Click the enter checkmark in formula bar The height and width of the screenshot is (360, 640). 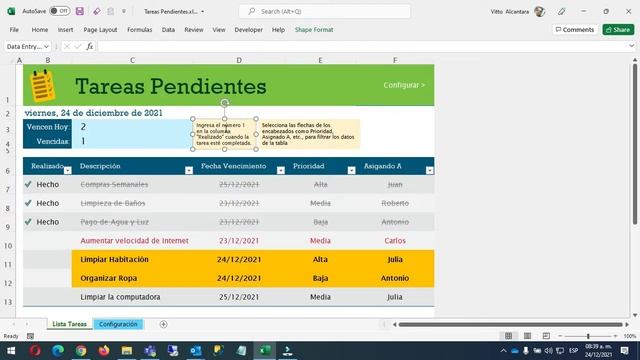coord(78,47)
